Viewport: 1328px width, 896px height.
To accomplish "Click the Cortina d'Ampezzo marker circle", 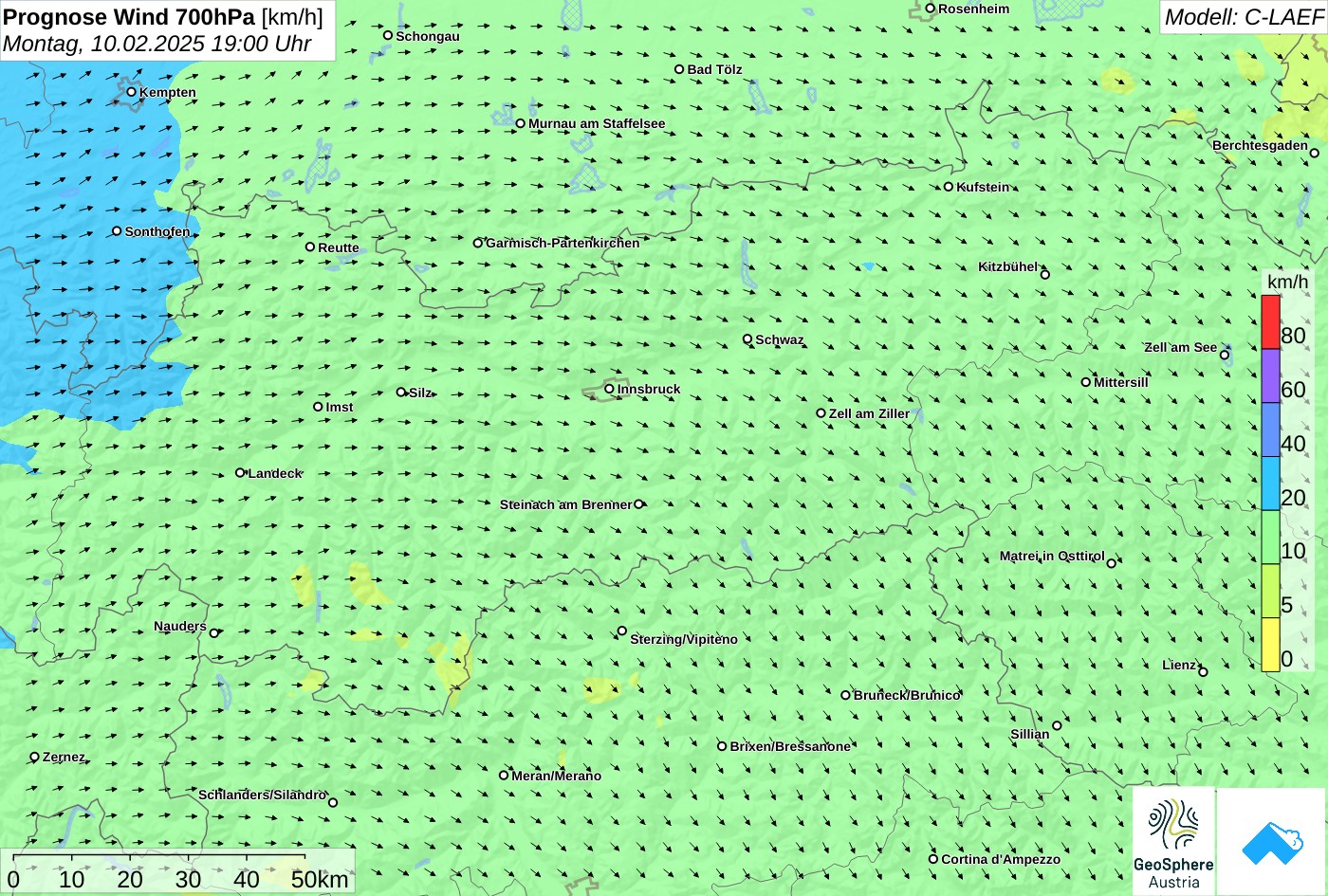I will (933, 859).
